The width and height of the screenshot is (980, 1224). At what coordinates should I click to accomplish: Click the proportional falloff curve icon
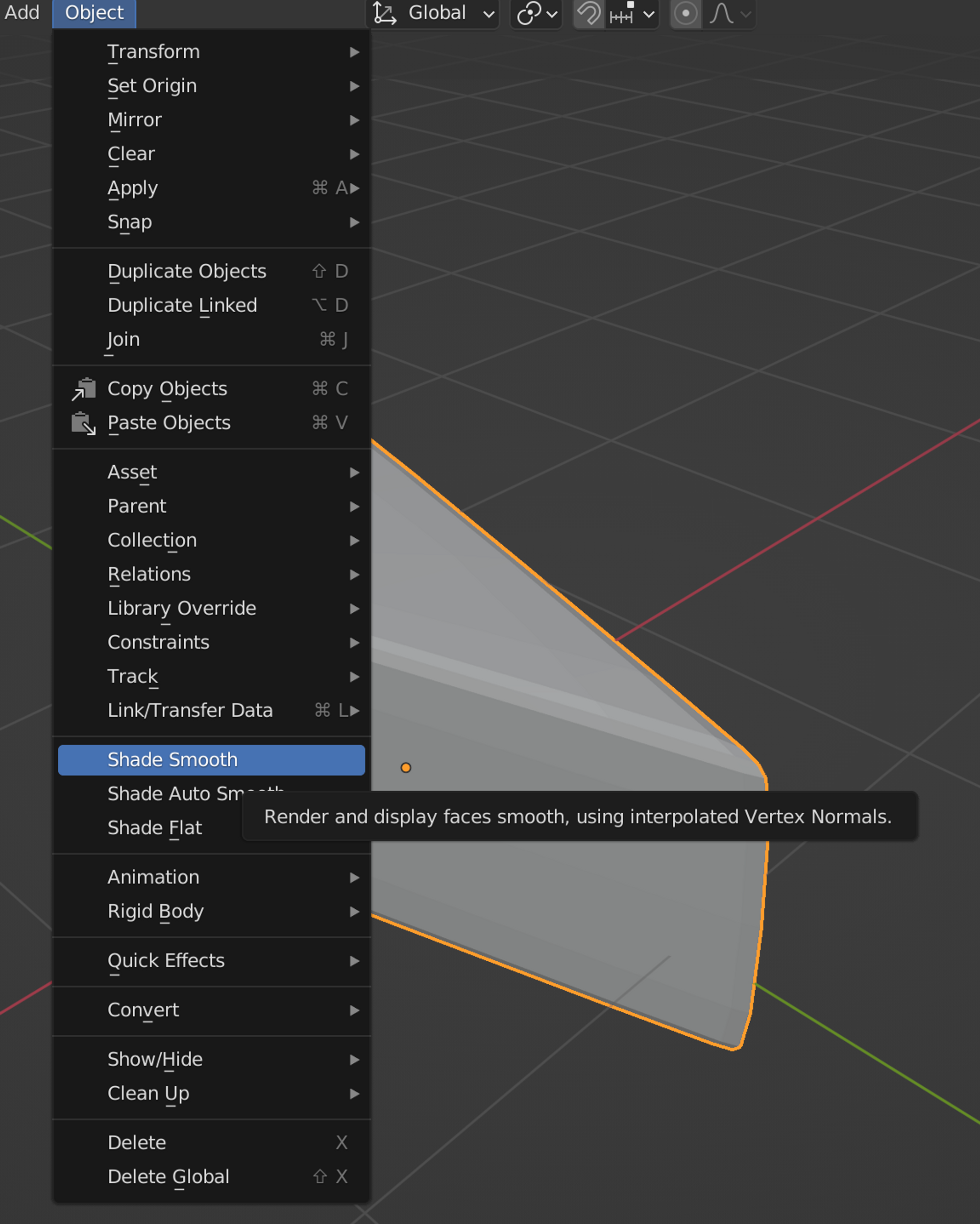[722, 13]
